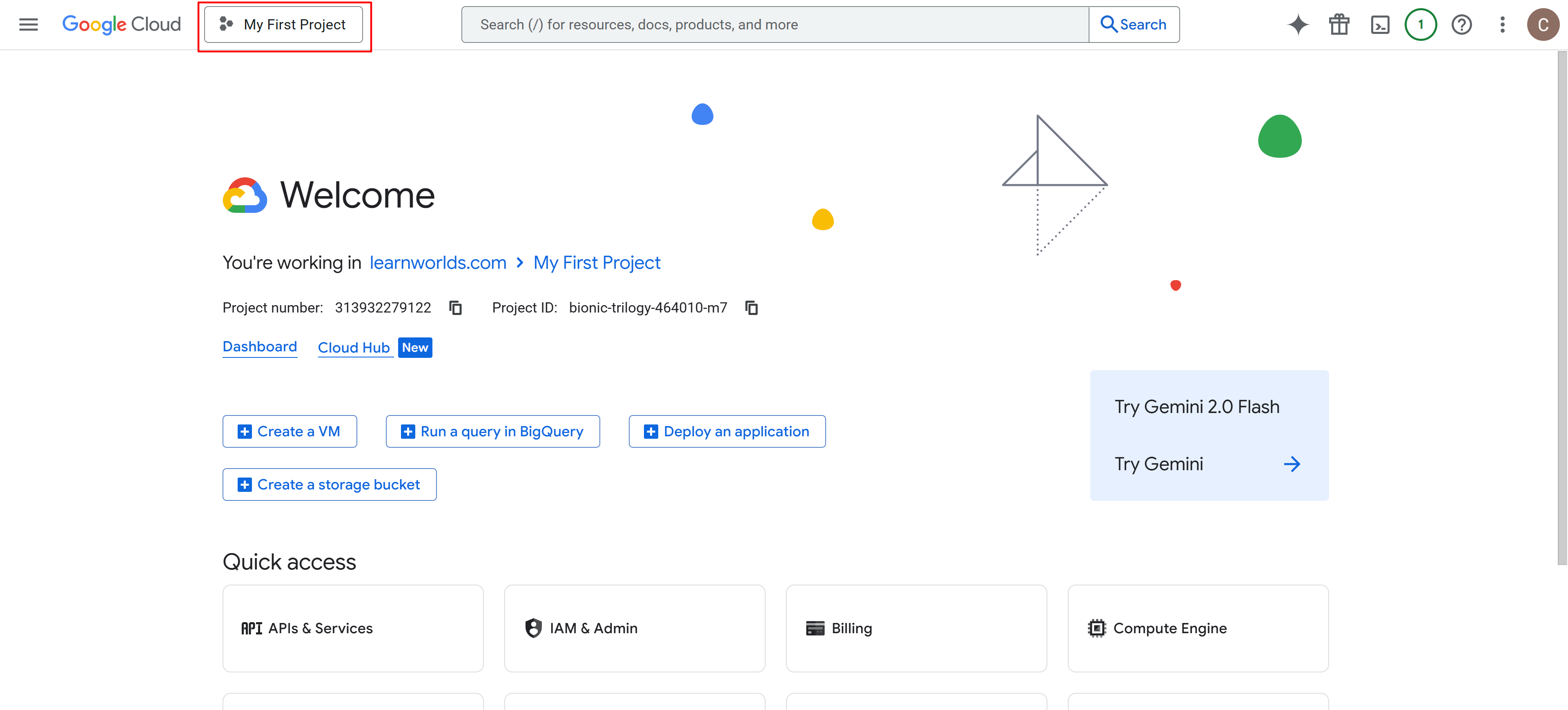The width and height of the screenshot is (1568, 710).
Task: Open the main navigation hamburger menu
Action: (28, 25)
